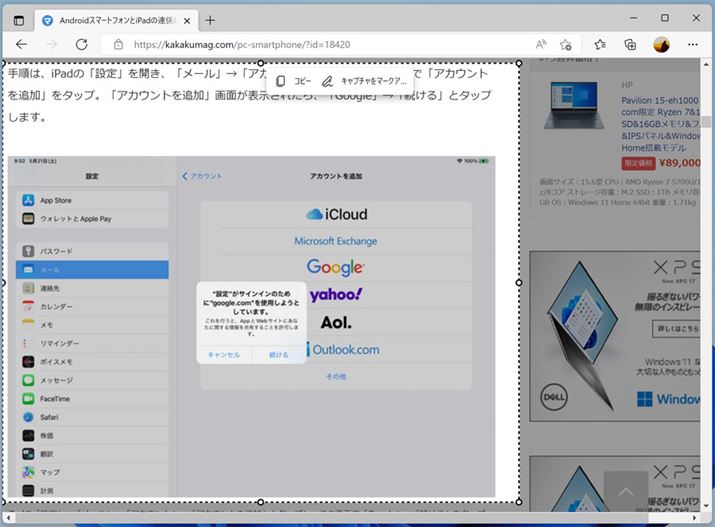Open the Collections panel
Image resolution: width=715 pixels, height=527 pixels.
tap(630, 44)
